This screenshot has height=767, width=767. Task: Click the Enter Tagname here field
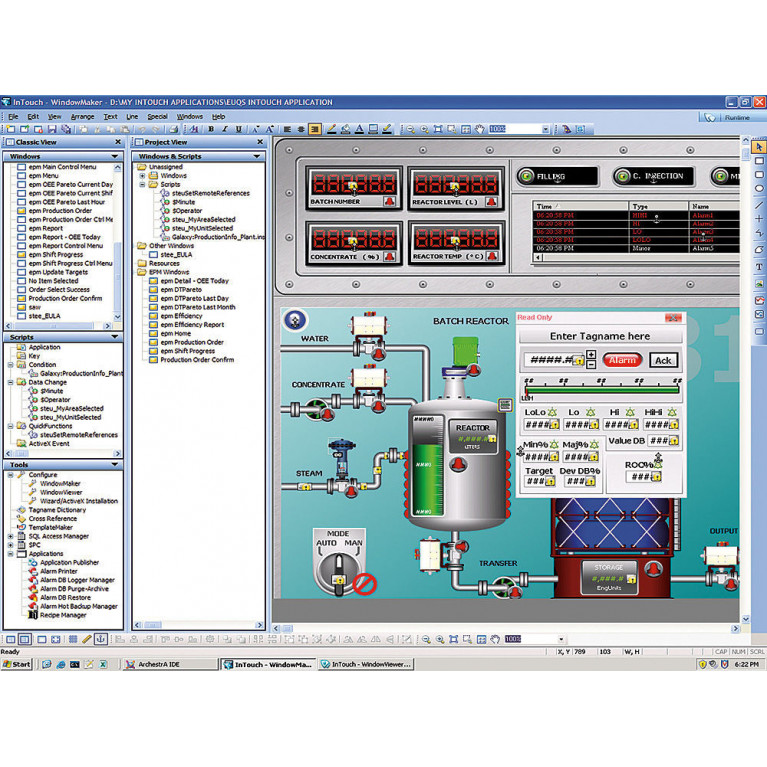coord(599,337)
